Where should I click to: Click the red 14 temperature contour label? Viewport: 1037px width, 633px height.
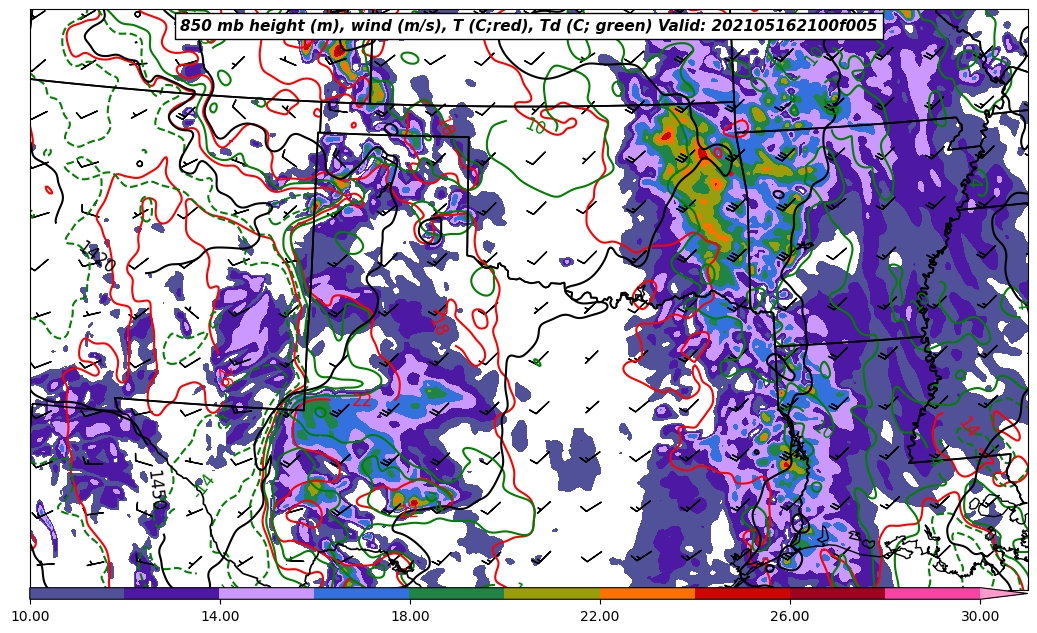[968, 425]
